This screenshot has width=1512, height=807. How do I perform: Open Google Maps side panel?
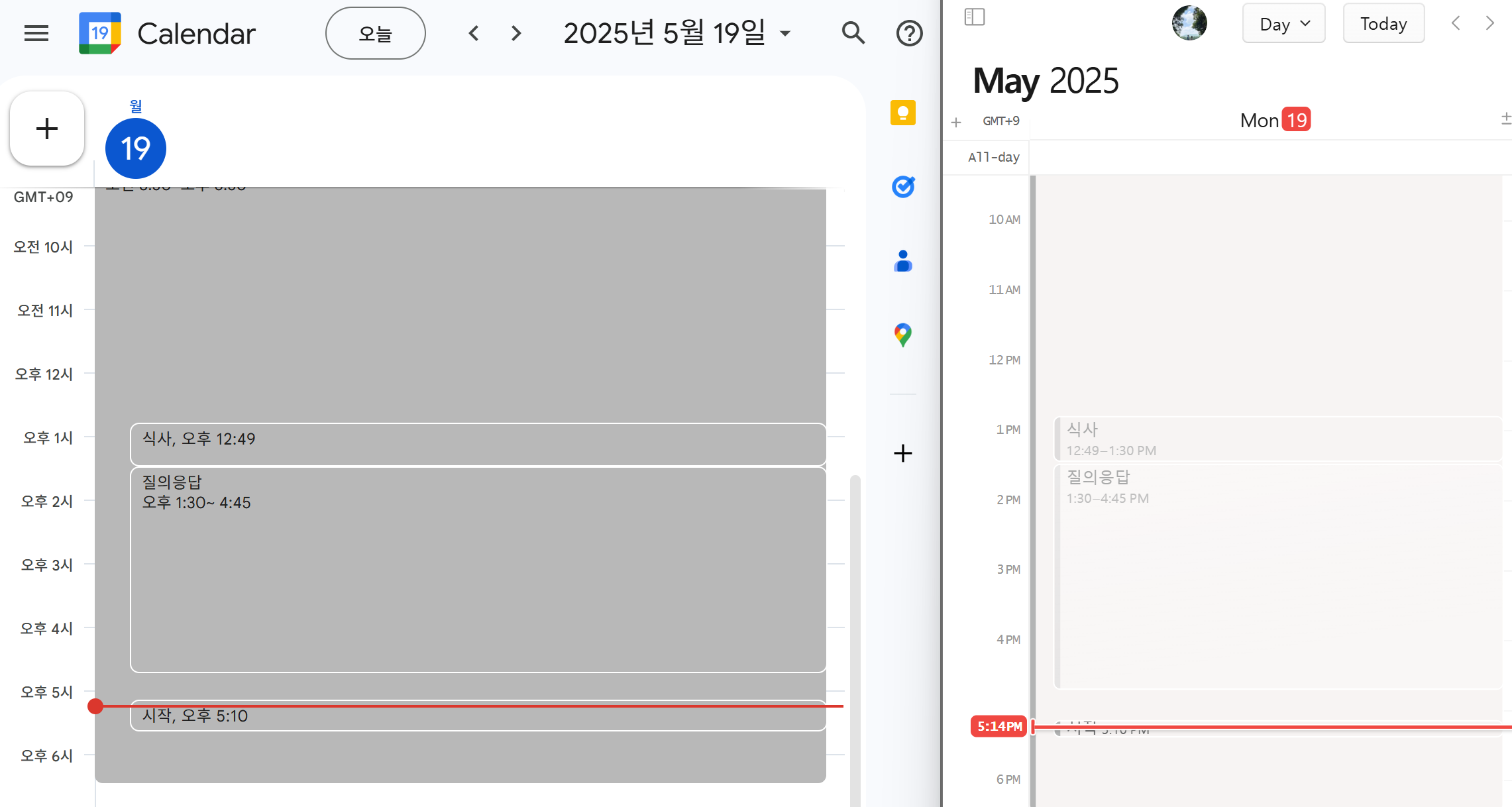point(902,335)
